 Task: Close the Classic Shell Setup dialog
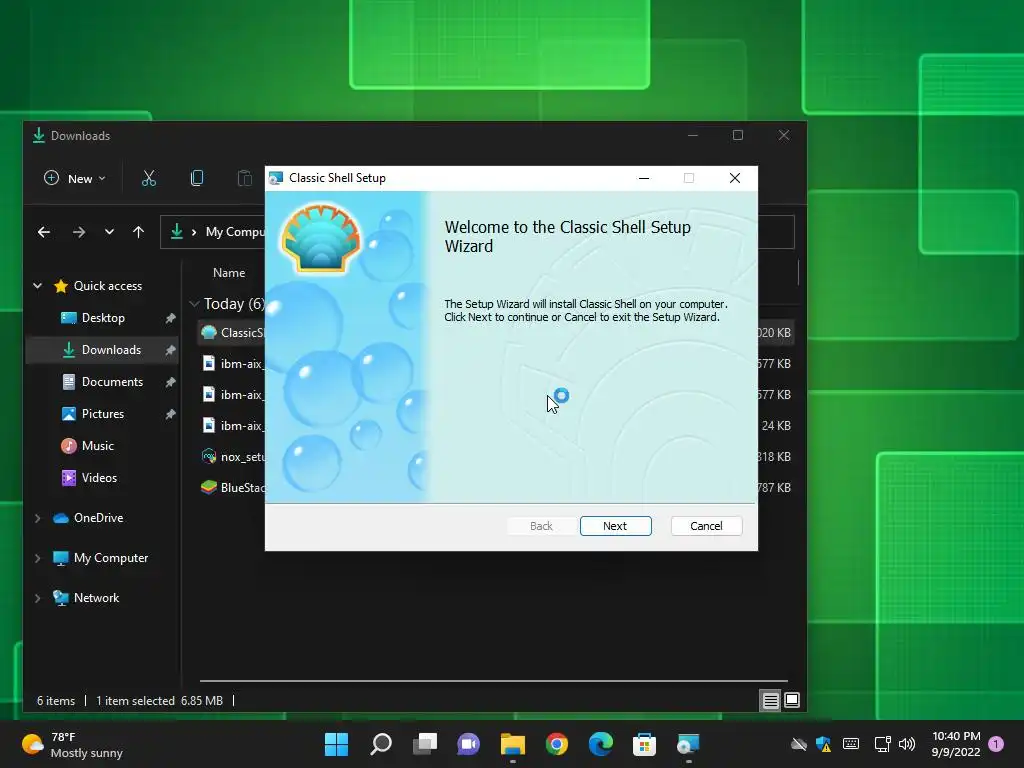[735, 178]
